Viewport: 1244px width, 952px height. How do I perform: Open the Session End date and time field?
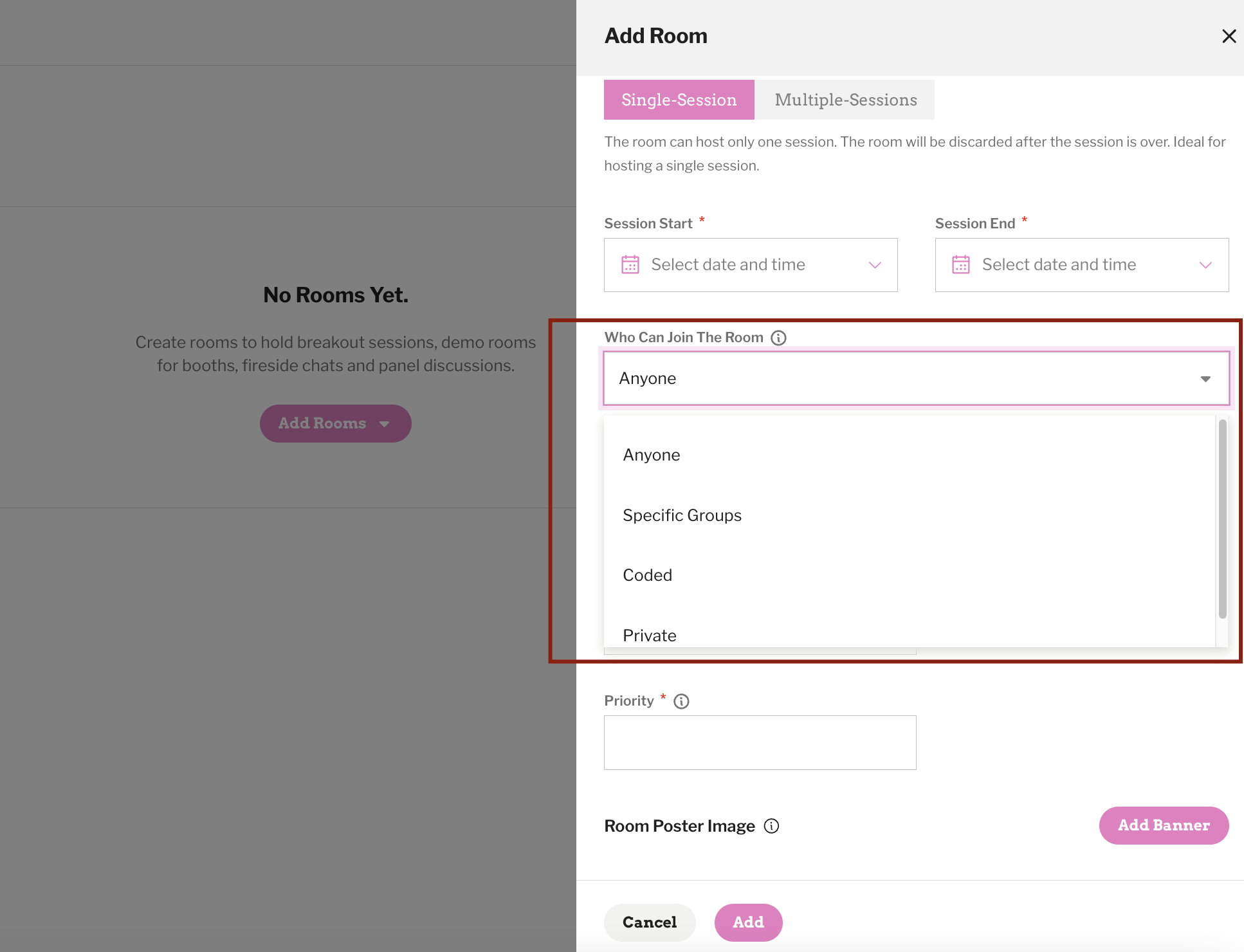1082,265
